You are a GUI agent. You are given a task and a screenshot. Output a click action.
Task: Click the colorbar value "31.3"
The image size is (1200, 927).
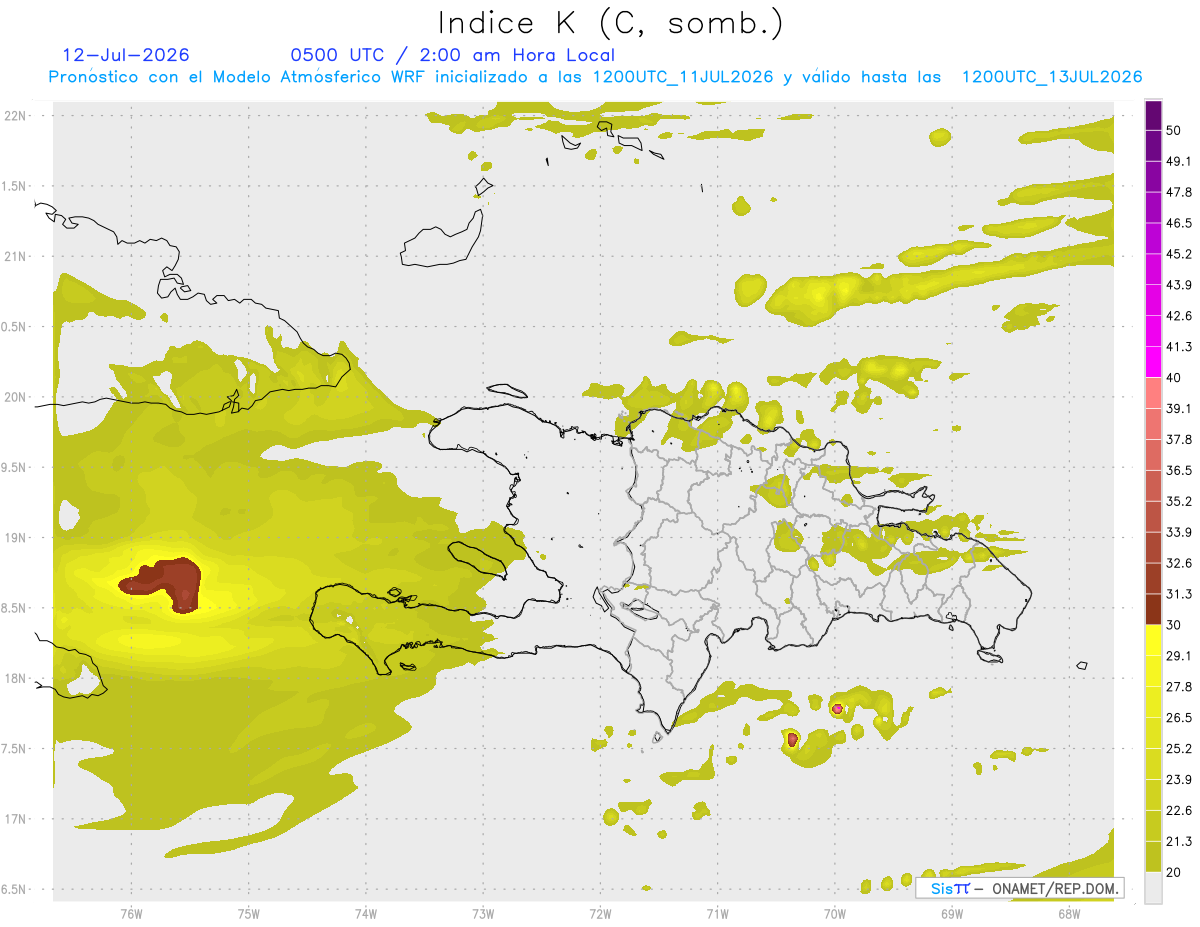1179,594
